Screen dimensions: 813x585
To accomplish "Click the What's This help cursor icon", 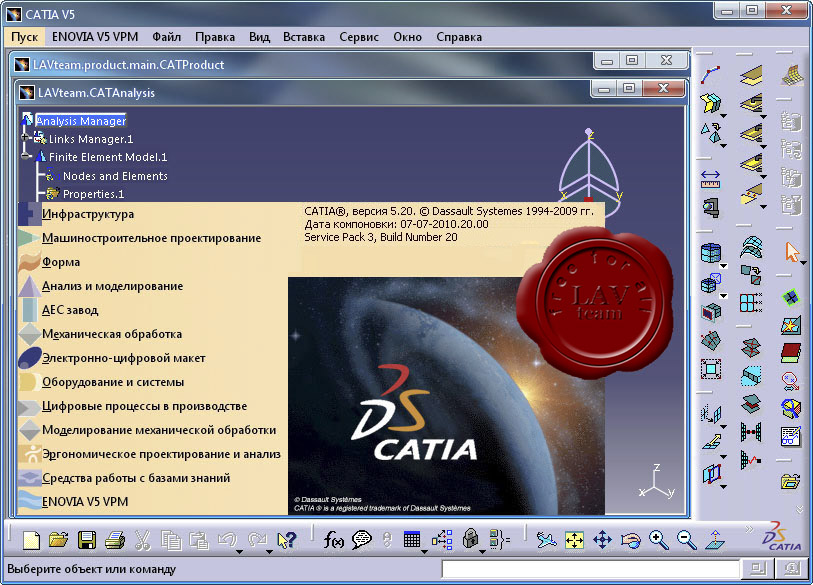I will (x=286, y=540).
